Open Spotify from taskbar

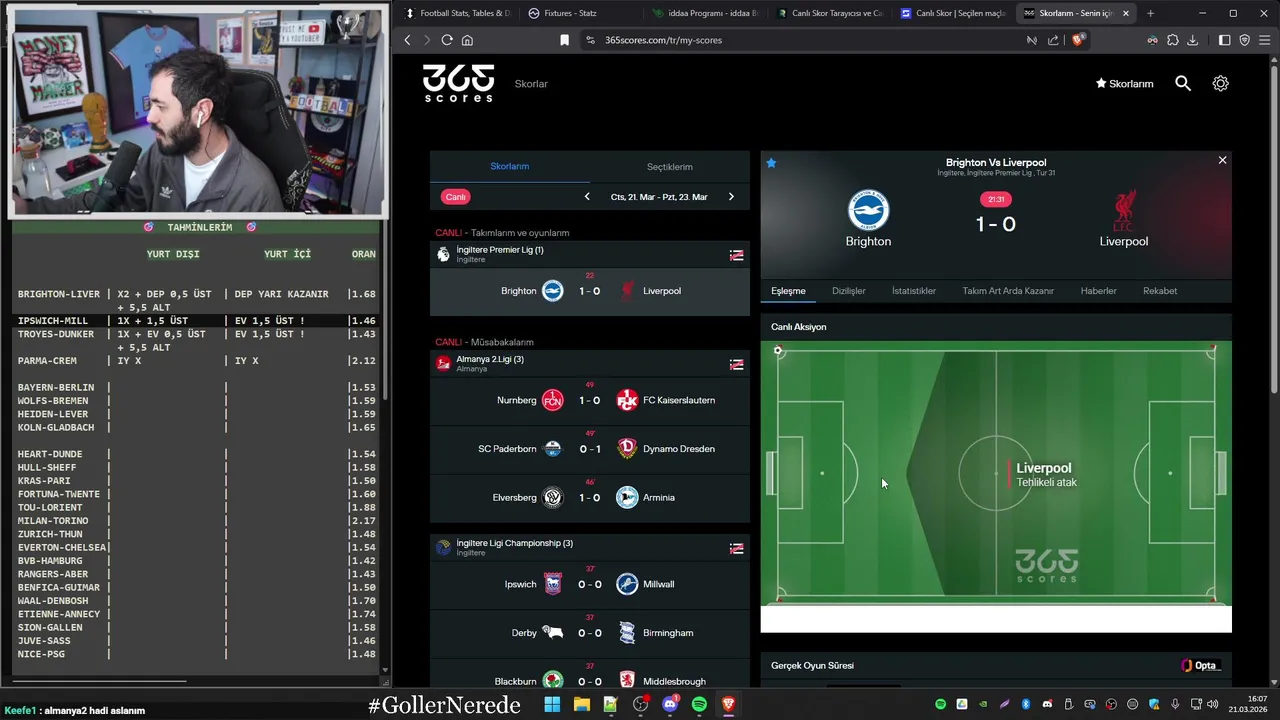(x=699, y=704)
